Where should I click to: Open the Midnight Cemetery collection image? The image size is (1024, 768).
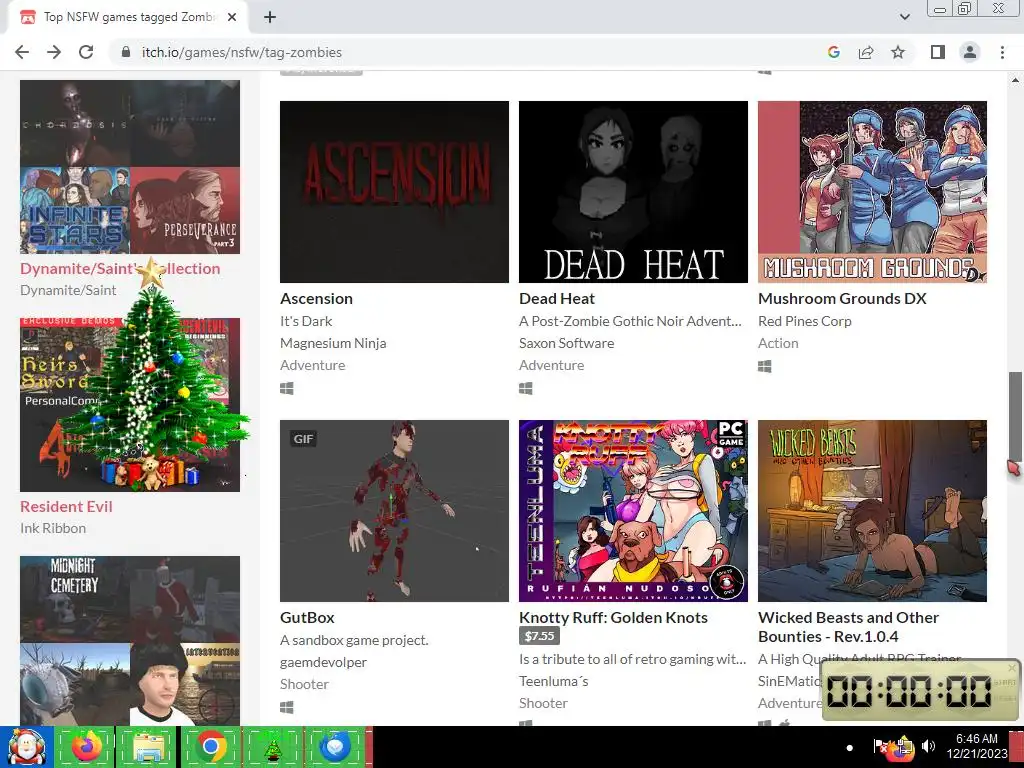pyautogui.click(x=130, y=641)
